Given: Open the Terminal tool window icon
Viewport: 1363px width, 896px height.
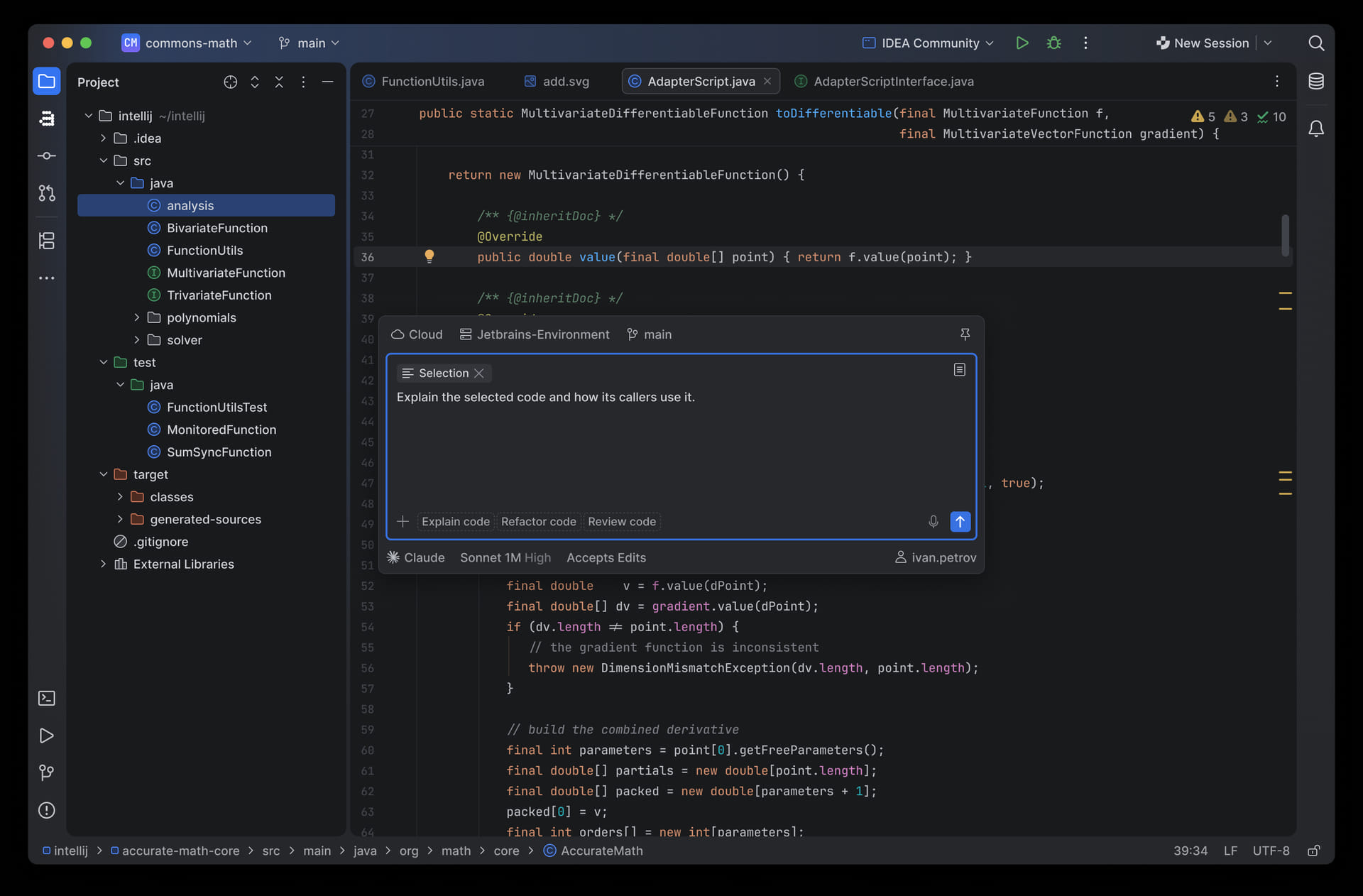Looking at the screenshot, I should [x=47, y=699].
